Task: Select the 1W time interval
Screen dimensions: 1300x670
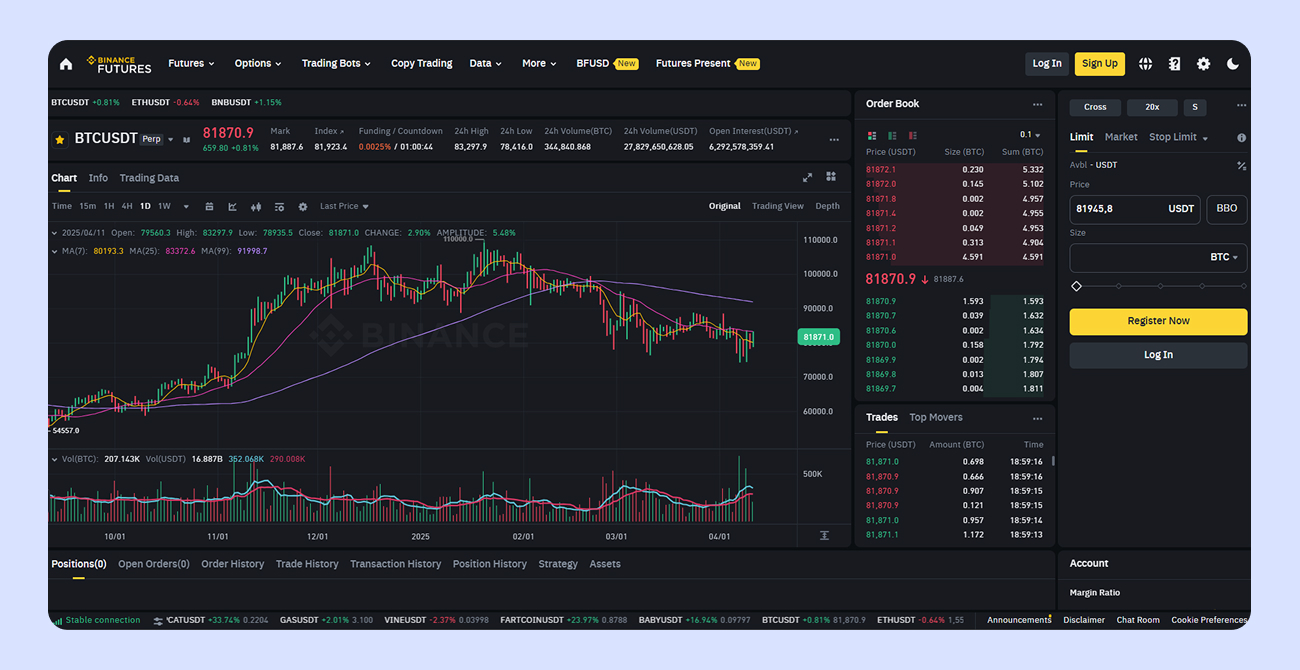Action: 164,207
